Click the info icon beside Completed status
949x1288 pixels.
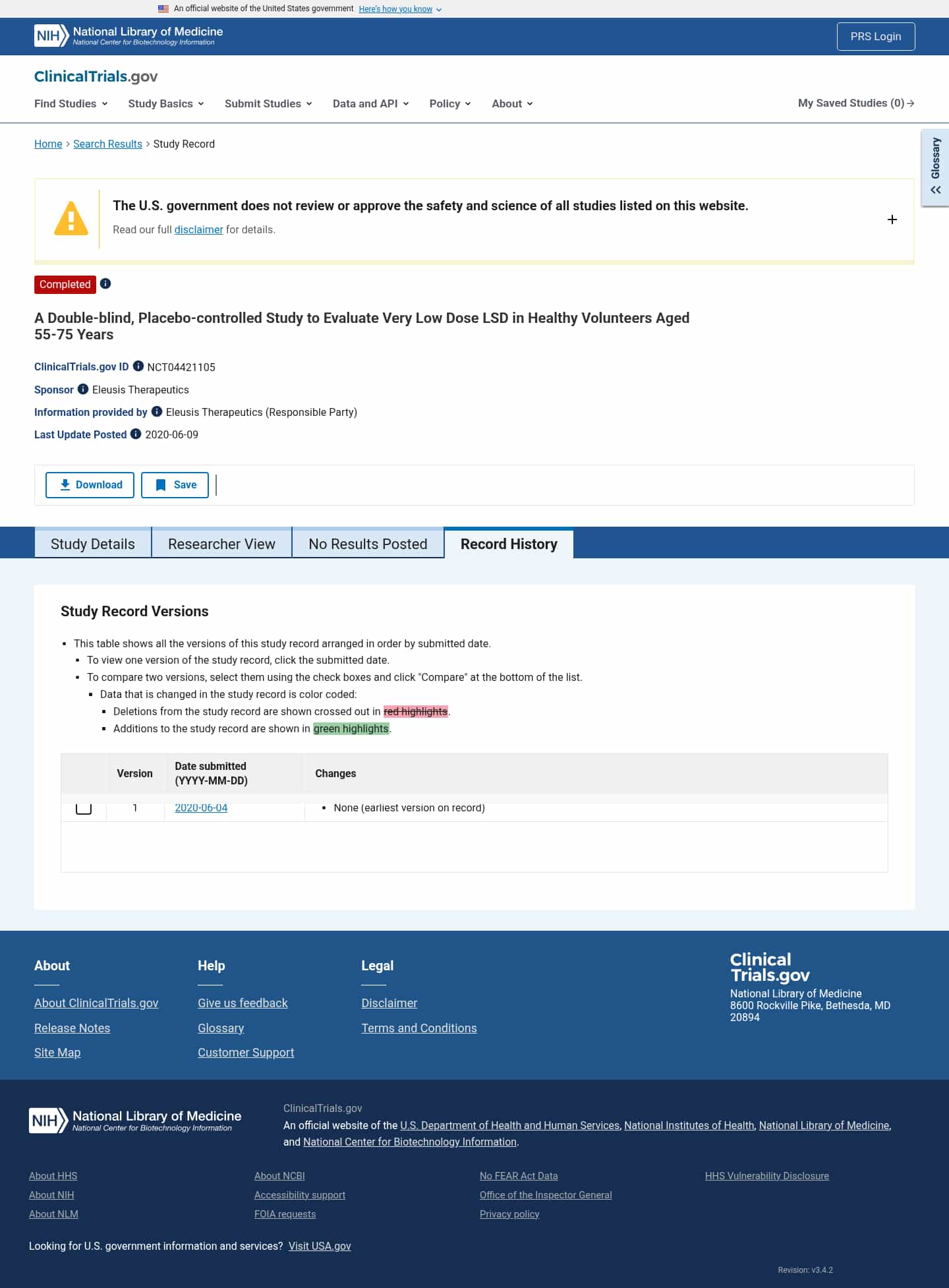(105, 283)
